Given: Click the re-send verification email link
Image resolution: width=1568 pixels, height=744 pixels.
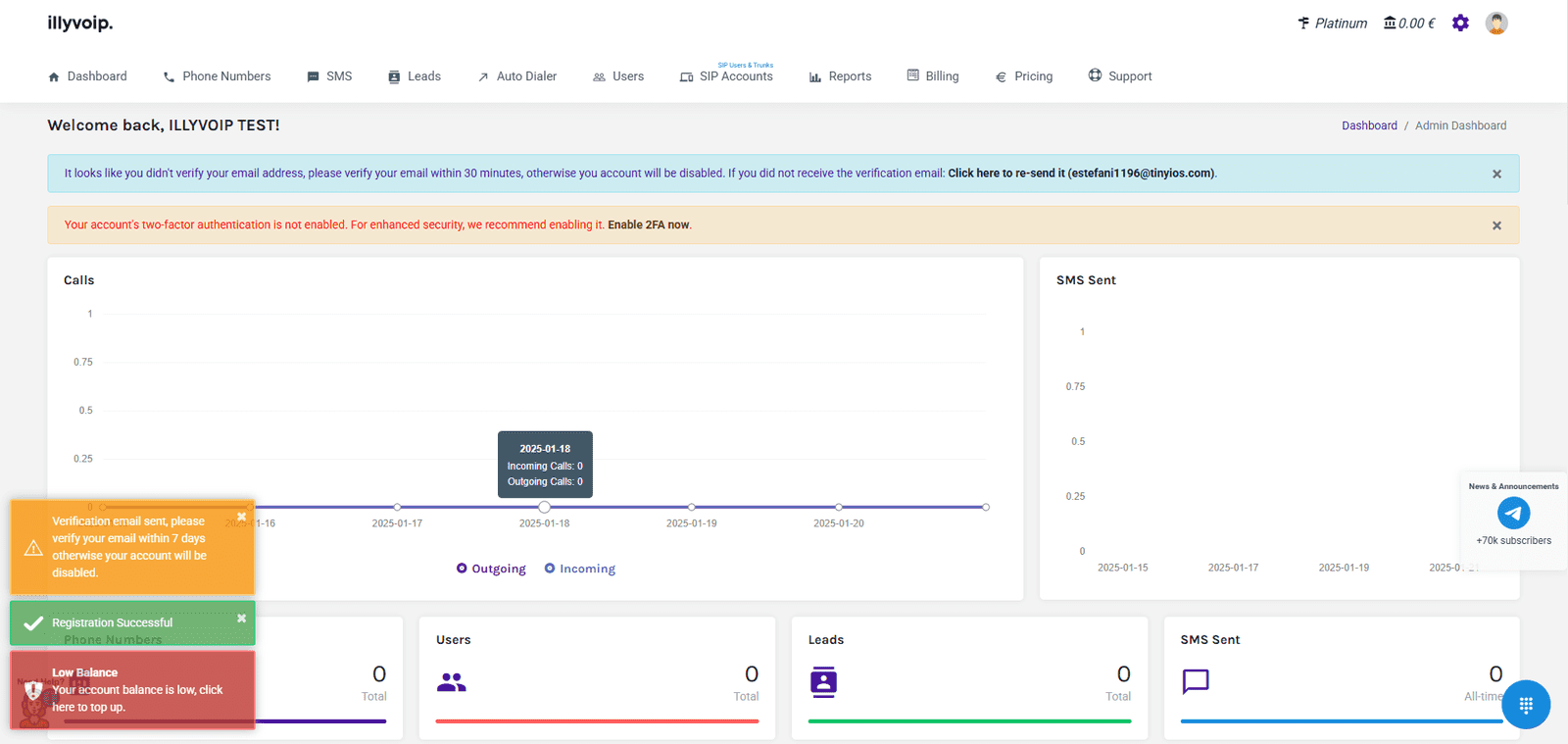Looking at the screenshot, I should point(1005,174).
